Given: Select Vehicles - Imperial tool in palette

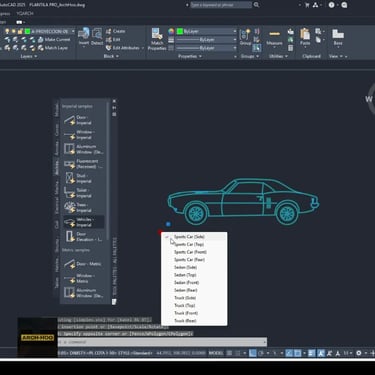Looking at the screenshot, I should coord(83,222).
